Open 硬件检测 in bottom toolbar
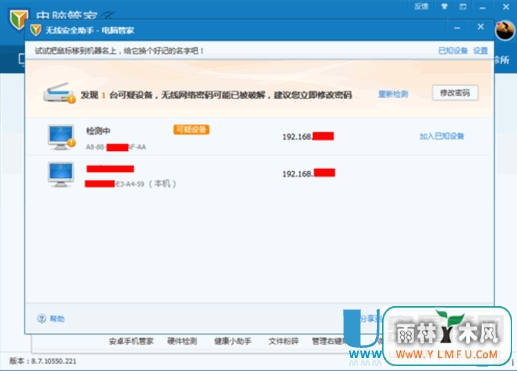517x371 pixels. (182, 341)
